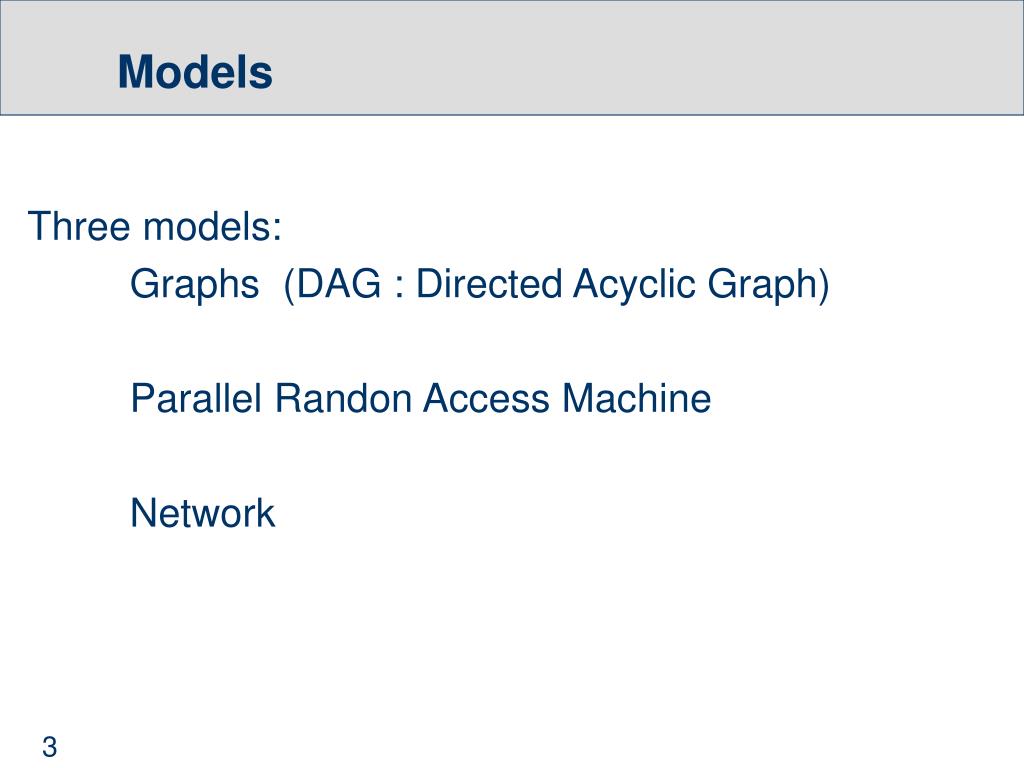Click slide number 3 in the footer

pos(50,747)
